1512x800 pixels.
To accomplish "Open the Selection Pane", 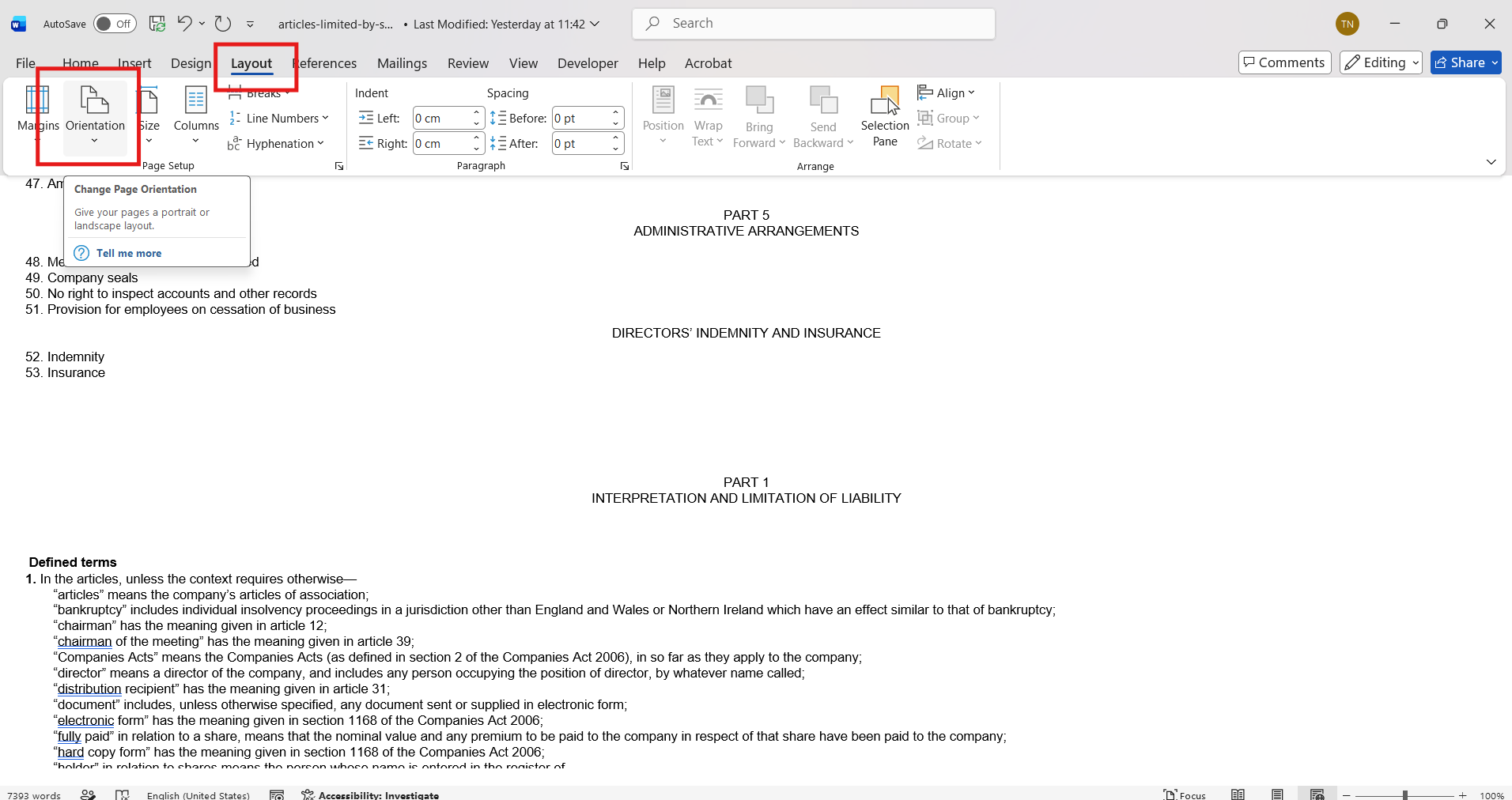I will click(885, 116).
